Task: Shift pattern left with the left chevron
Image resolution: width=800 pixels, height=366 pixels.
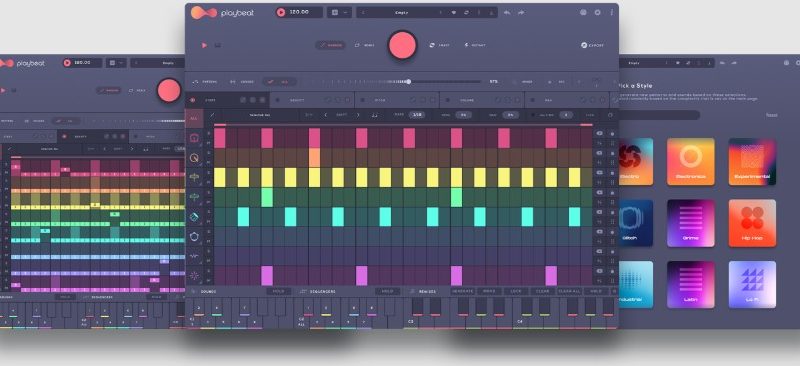Action: click(x=326, y=115)
